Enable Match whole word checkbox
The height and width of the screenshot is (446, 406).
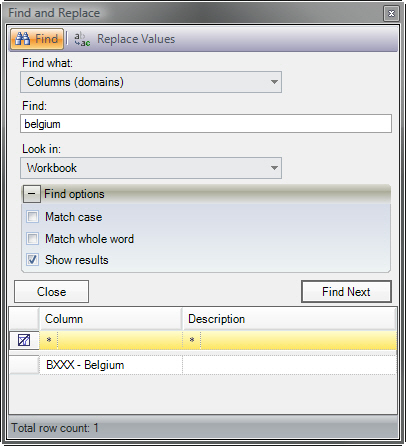pos(33,239)
